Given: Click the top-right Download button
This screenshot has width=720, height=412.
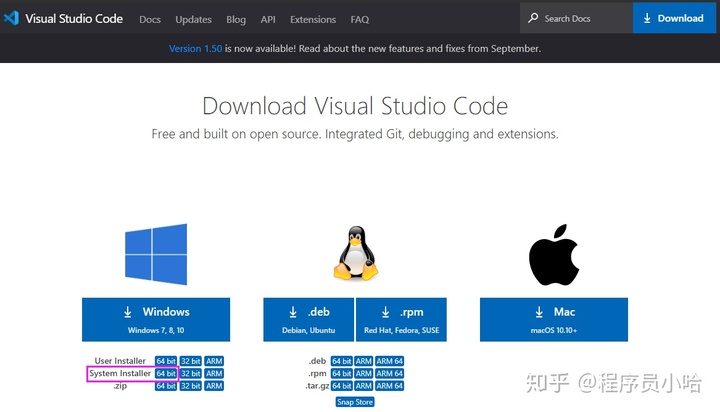Looking at the screenshot, I should [x=674, y=18].
